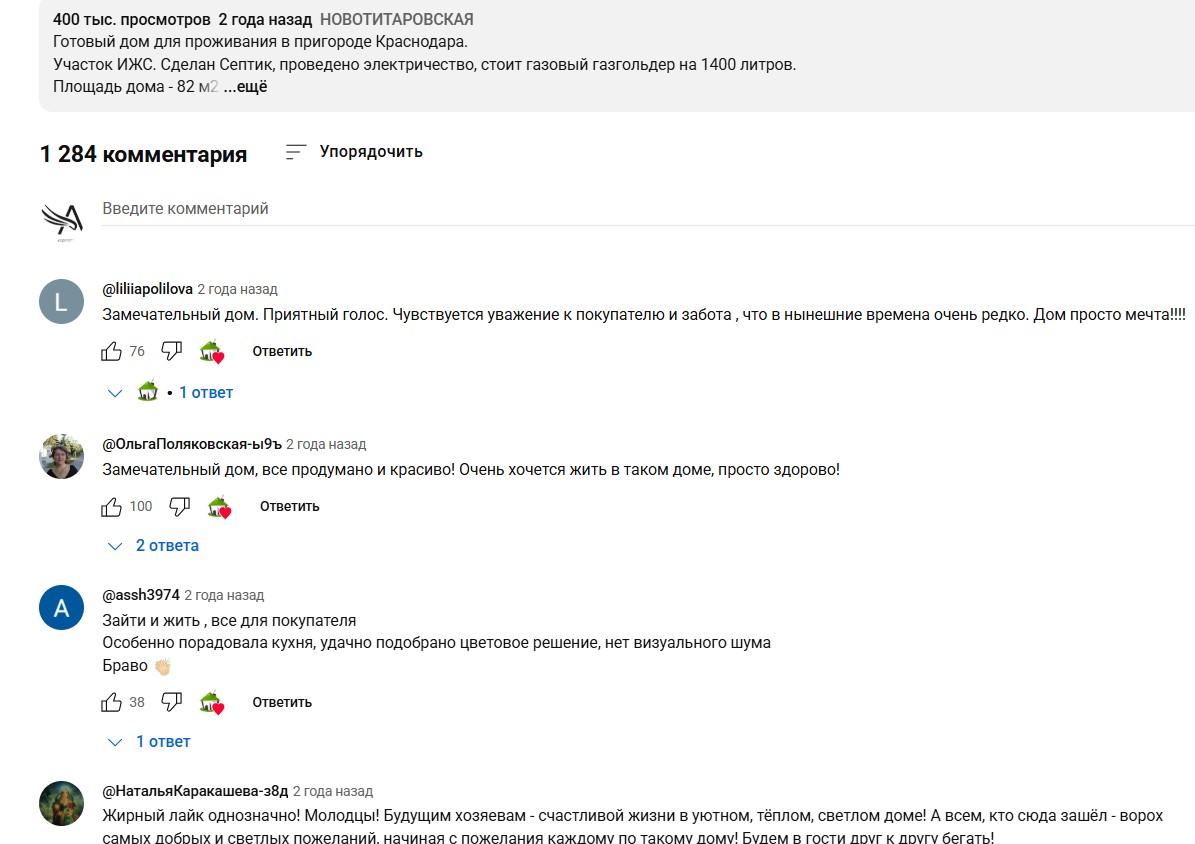Like the comment by @liliiapolilova

(x=111, y=351)
